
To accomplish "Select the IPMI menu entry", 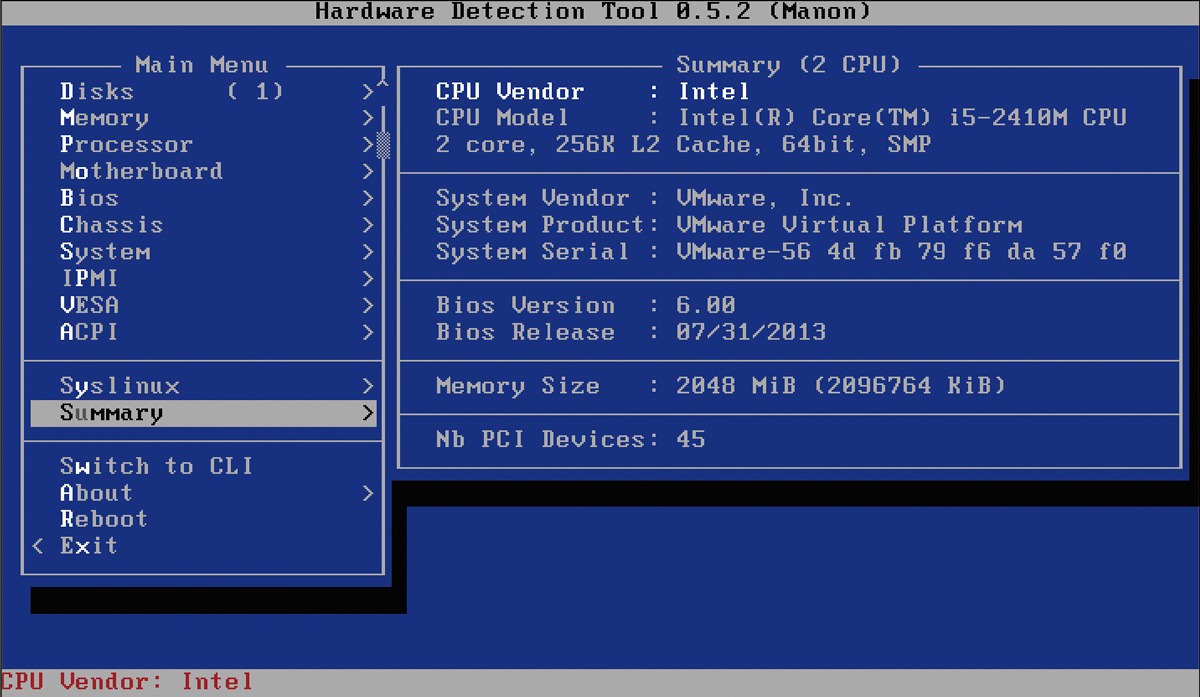I will pyautogui.click(x=204, y=279).
